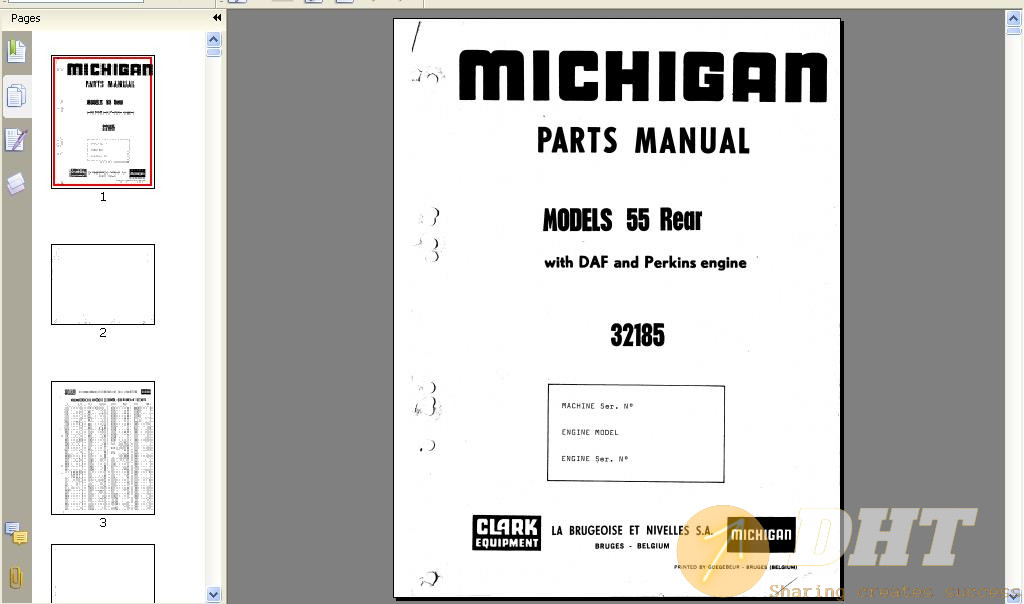Click the page number label 1
Viewport: 1024px width, 604px height.
pyautogui.click(x=103, y=197)
